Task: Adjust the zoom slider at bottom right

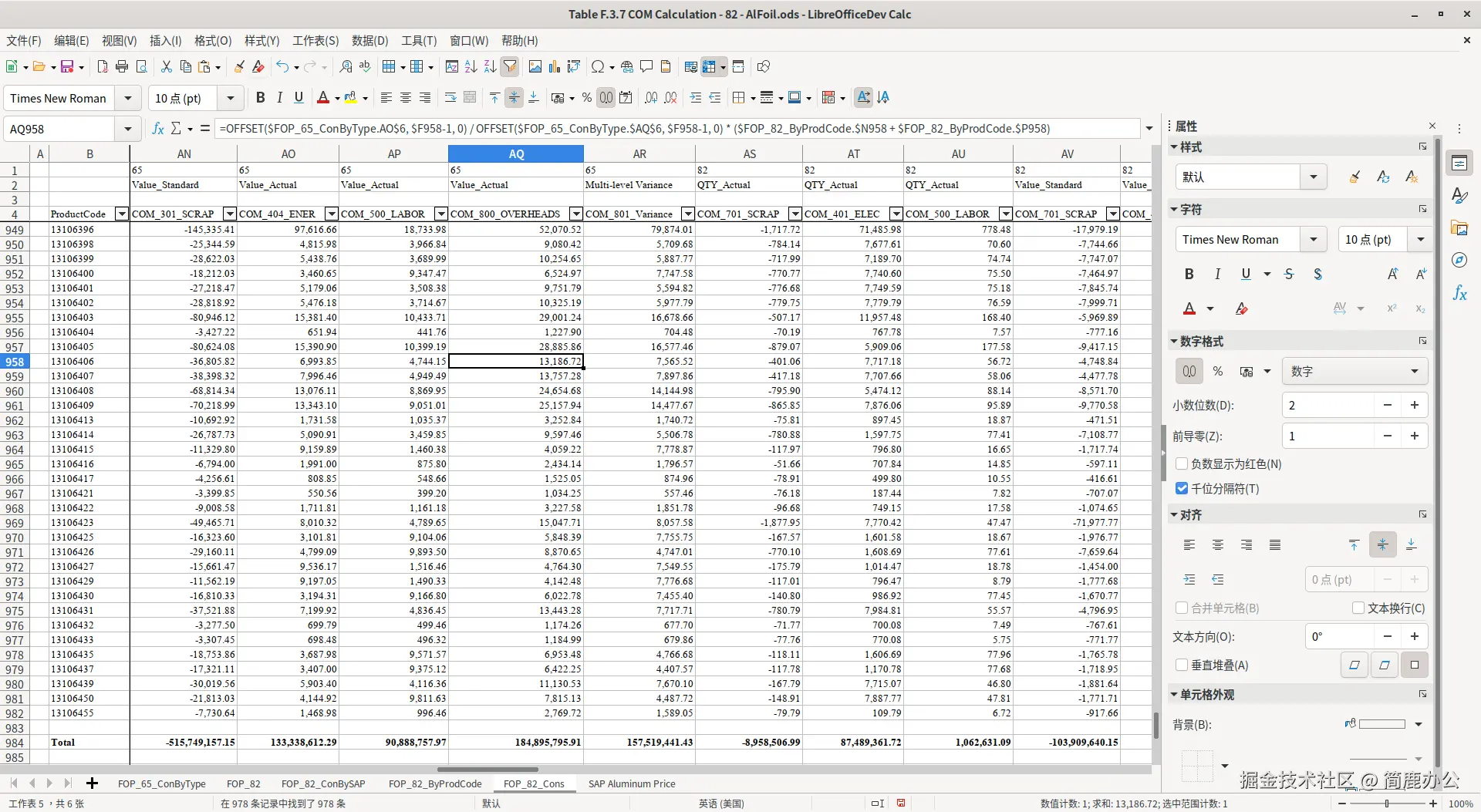Action: [x=1388, y=804]
